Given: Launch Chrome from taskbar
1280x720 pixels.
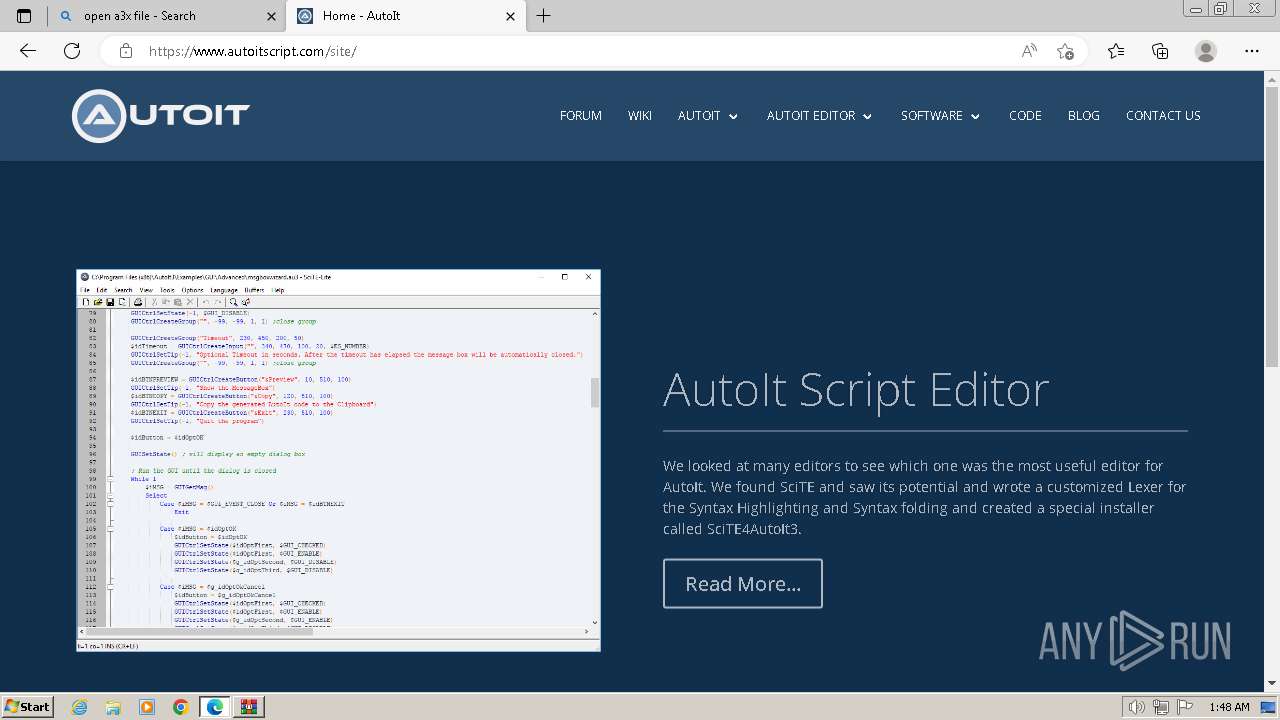Looking at the screenshot, I should pyautogui.click(x=180, y=707).
